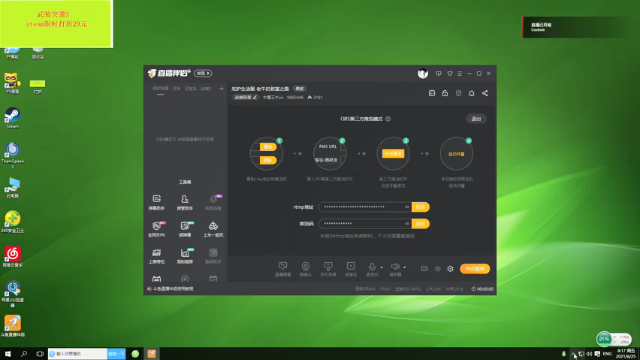The image size is (640, 360).
Task: Expand the microphone options arrow
Action: (x=382, y=267)
